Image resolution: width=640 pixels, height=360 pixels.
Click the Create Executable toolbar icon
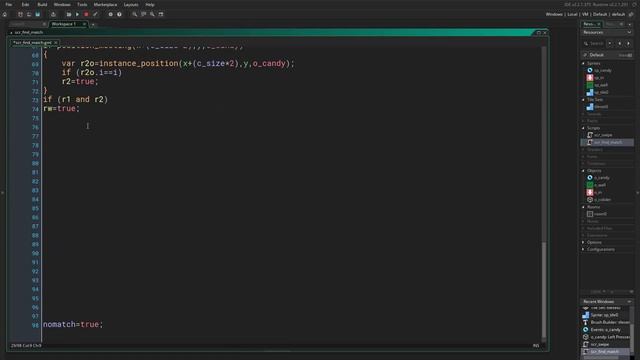pos(53,14)
